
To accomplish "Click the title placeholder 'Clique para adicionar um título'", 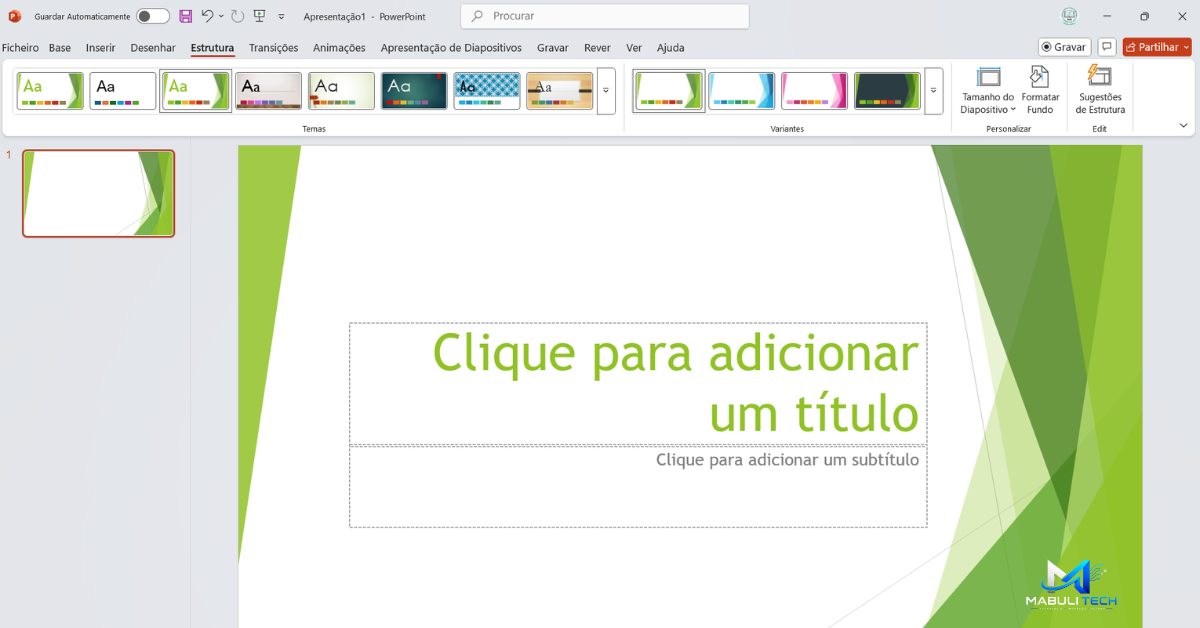I will click(x=638, y=383).
